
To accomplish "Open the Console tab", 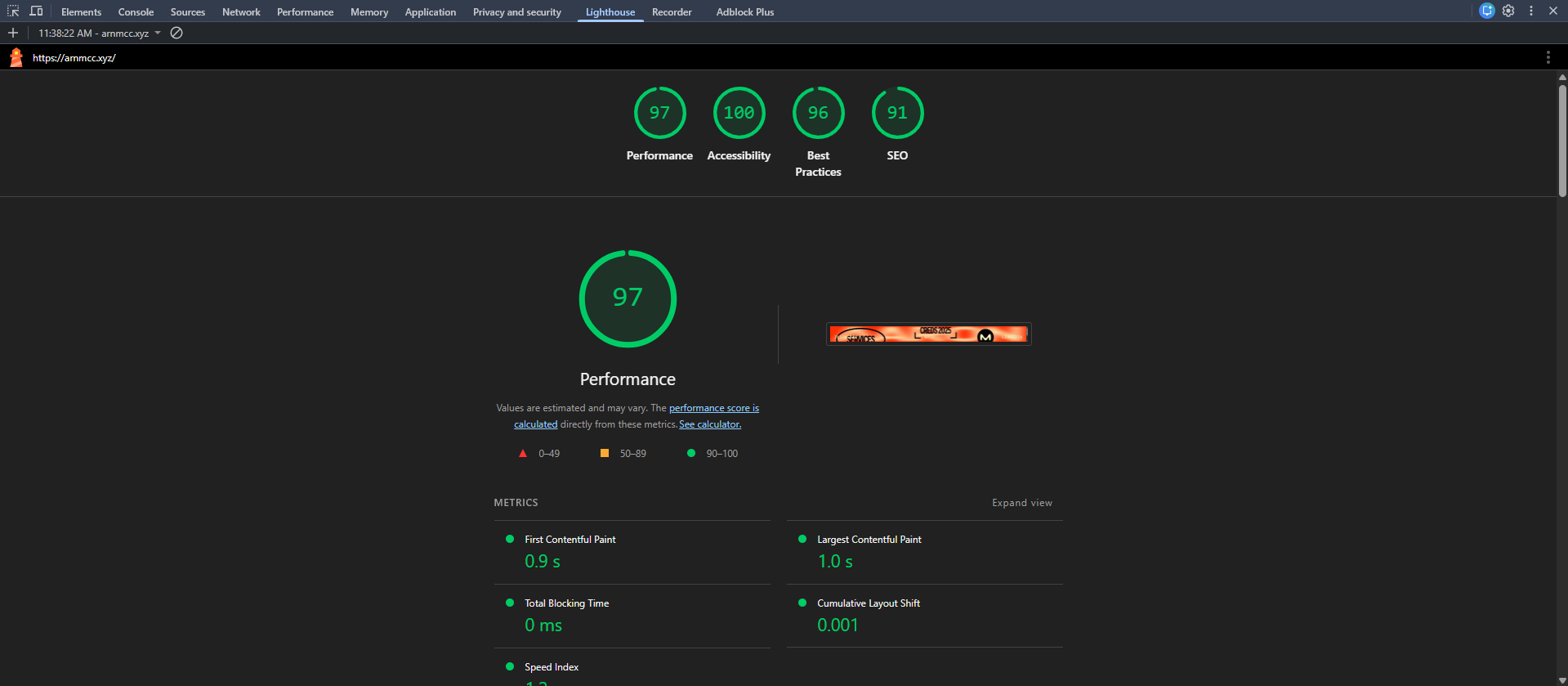I will click(x=136, y=12).
